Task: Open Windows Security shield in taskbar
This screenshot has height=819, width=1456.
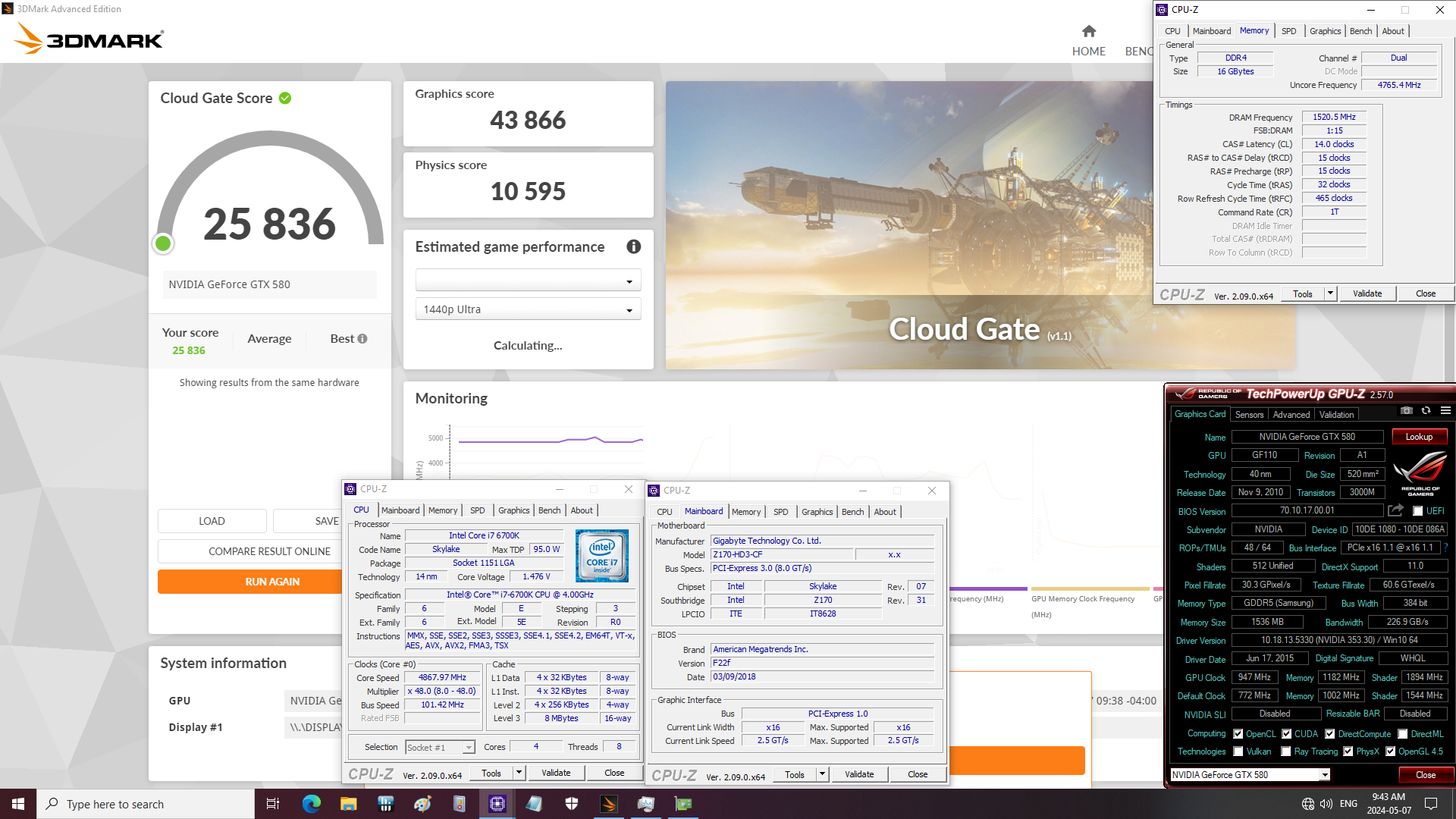Action: click(572, 804)
